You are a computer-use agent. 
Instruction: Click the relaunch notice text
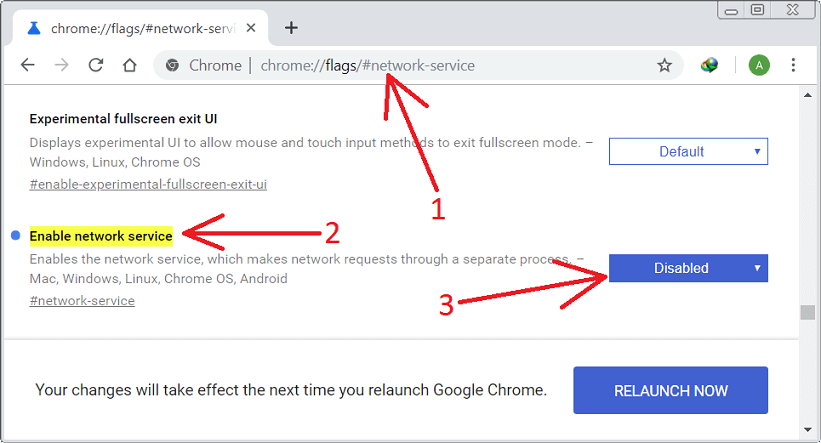[x=291, y=390]
